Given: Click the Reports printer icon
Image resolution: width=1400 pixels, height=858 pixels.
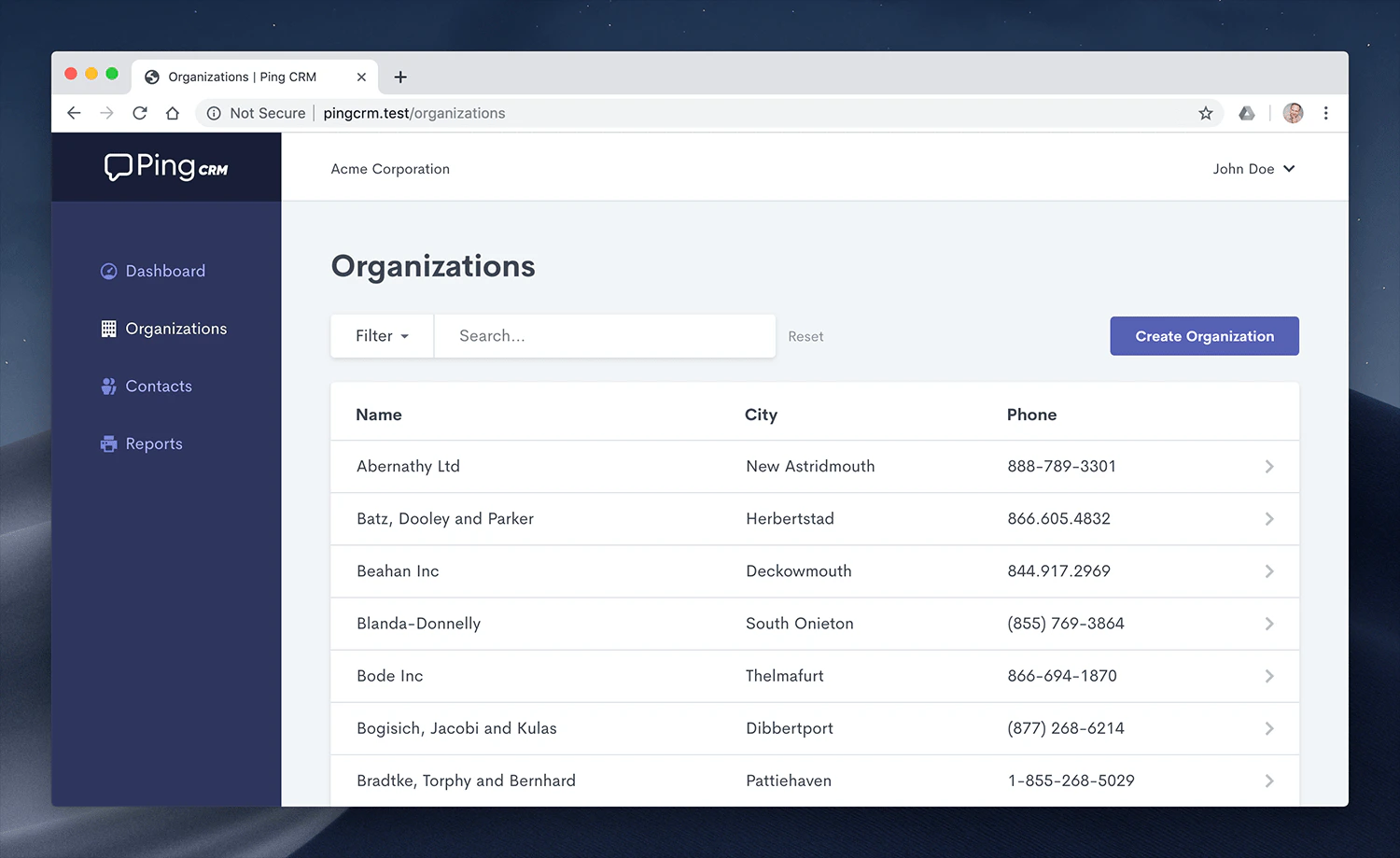Looking at the screenshot, I should pos(108,443).
